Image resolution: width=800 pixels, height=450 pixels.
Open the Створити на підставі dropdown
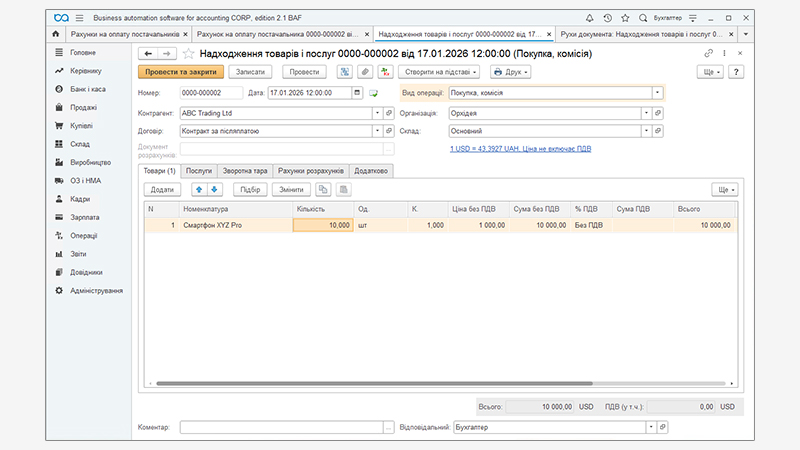[439, 72]
